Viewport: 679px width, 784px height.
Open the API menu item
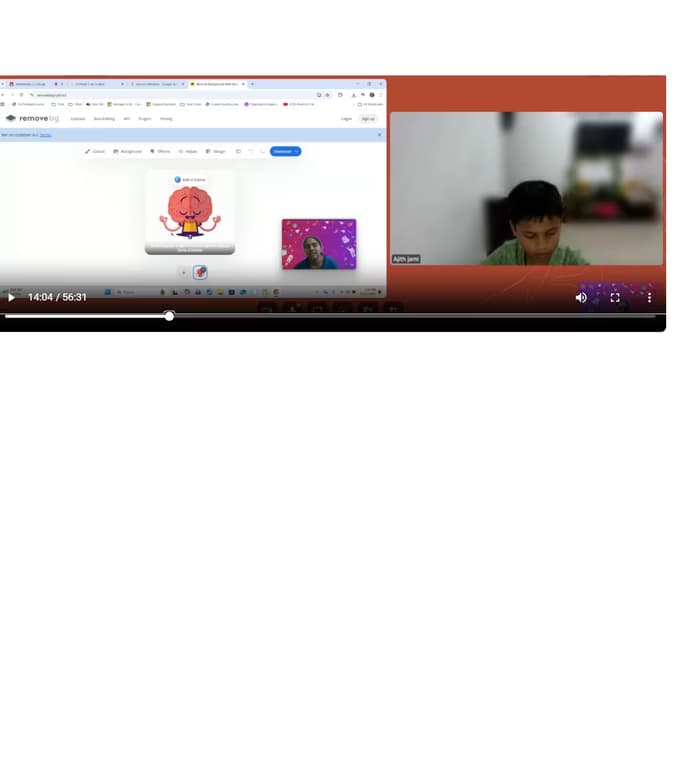(x=127, y=118)
